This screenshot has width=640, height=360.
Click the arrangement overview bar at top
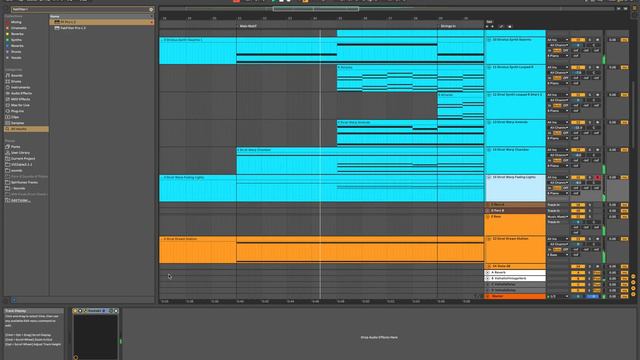[387, 9]
